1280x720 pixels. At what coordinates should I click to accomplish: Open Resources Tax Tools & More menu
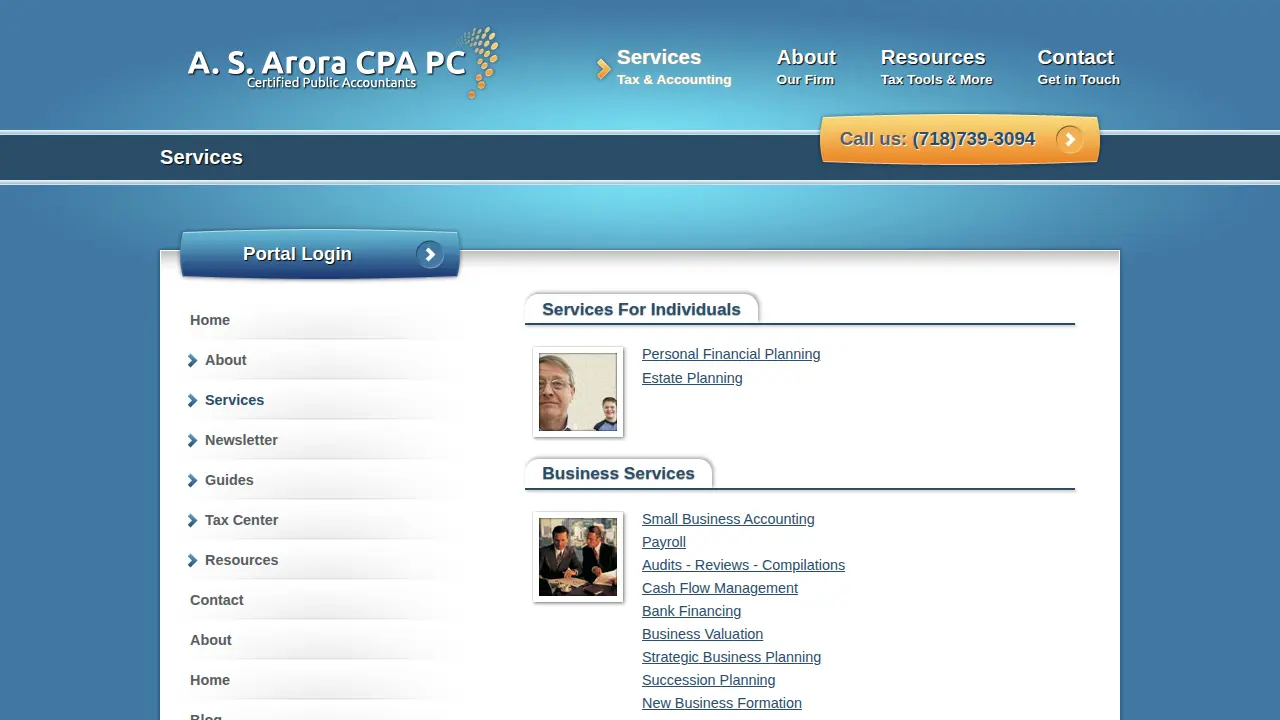(x=937, y=67)
